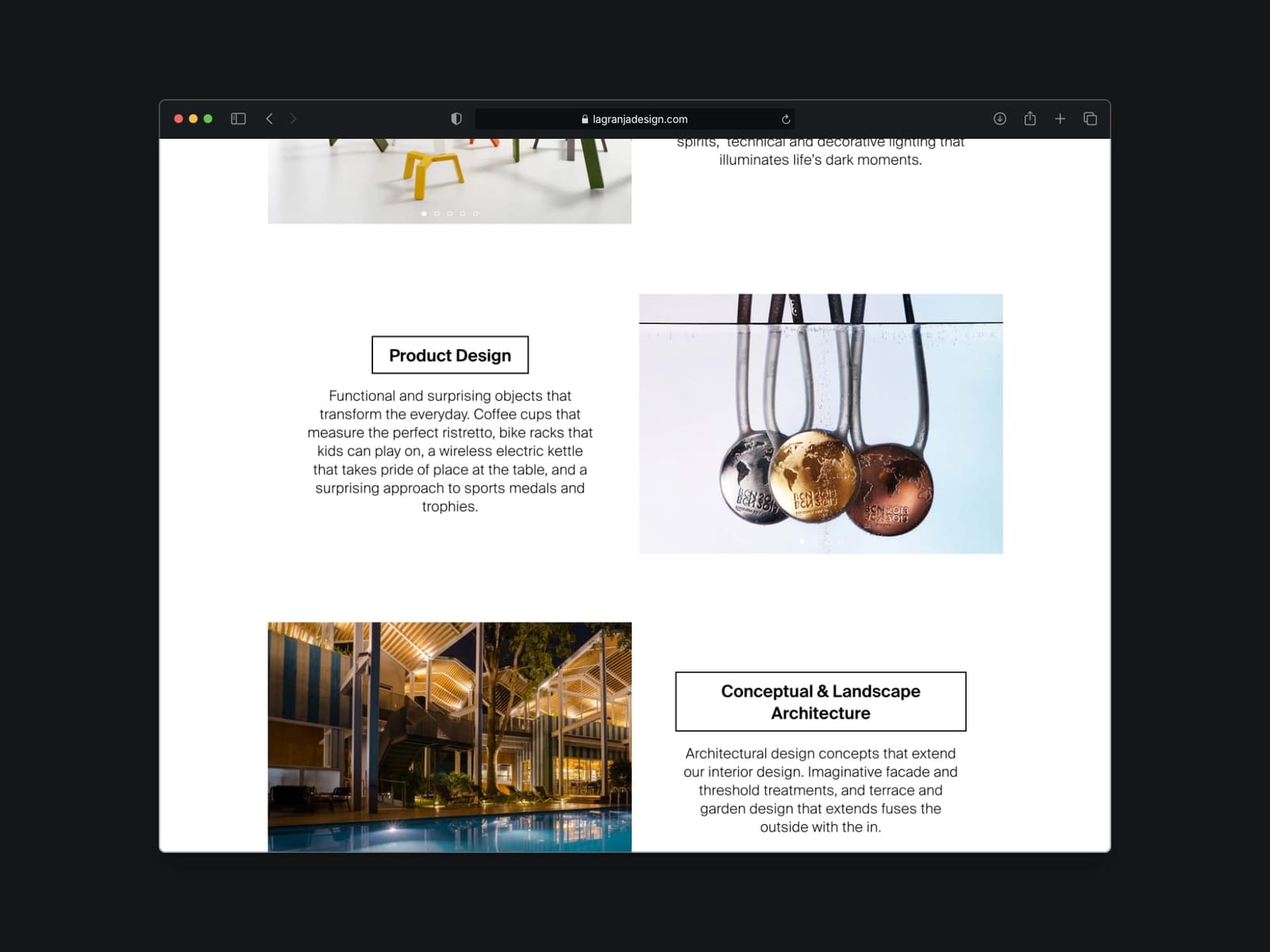Click the text "illuminates life's dark moments."
1270x952 pixels.
pyautogui.click(x=821, y=160)
